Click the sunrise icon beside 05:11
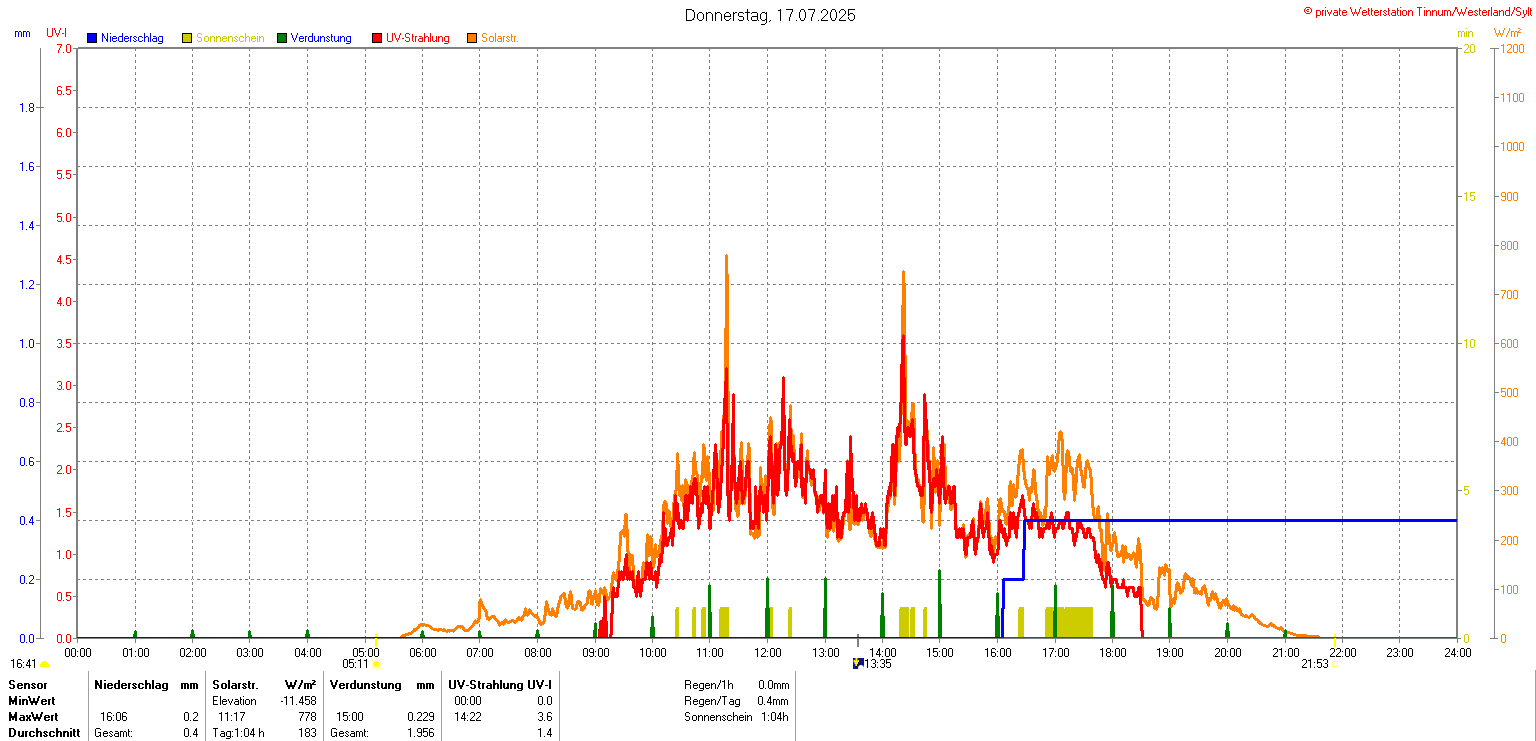The height and width of the screenshot is (741, 1536). [377, 664]
